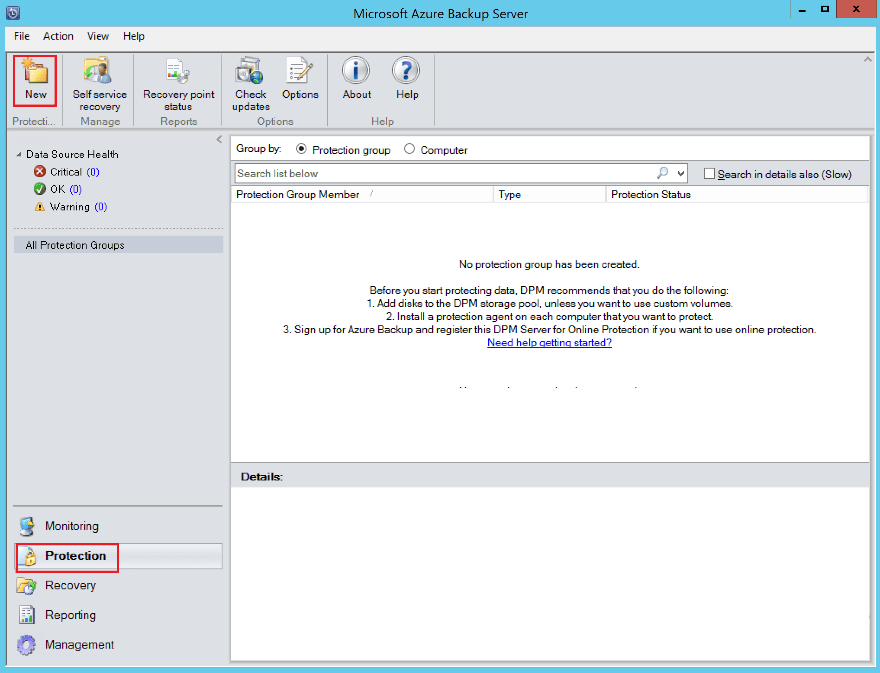The width and height of the screenshot is (880, 673).
Task: Close the Azure Backup Server window
Action: pyautogui.click(x=856, y=10)
